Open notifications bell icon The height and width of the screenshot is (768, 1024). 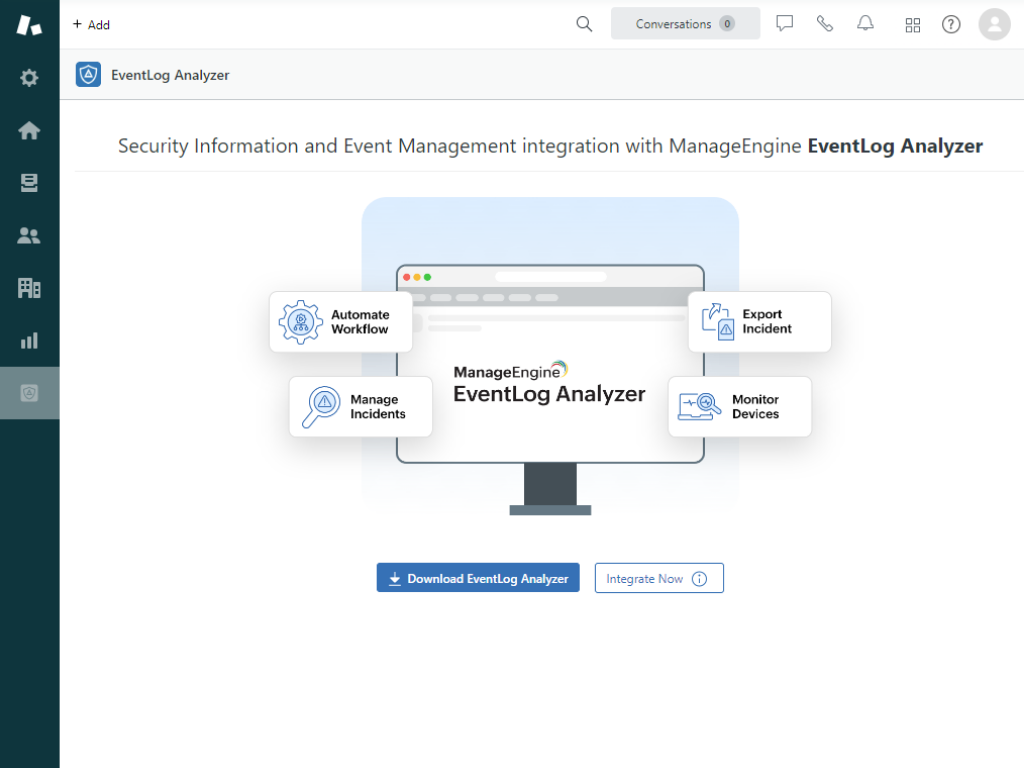point(865,24)
